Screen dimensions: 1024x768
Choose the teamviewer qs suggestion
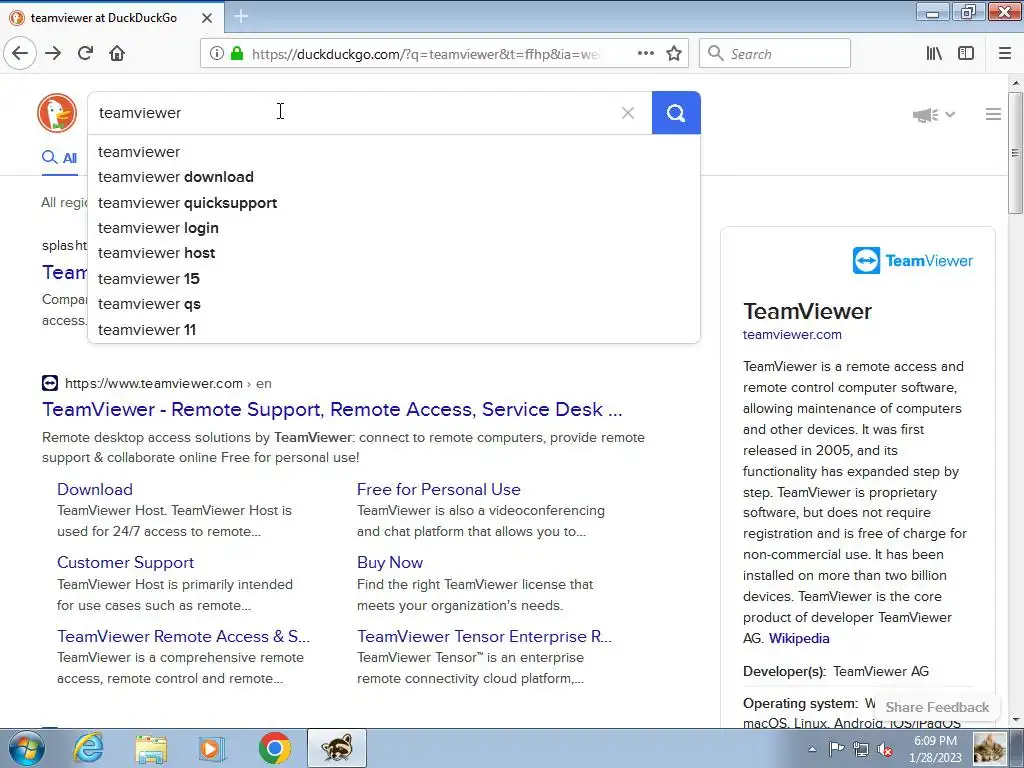(394, 304)
